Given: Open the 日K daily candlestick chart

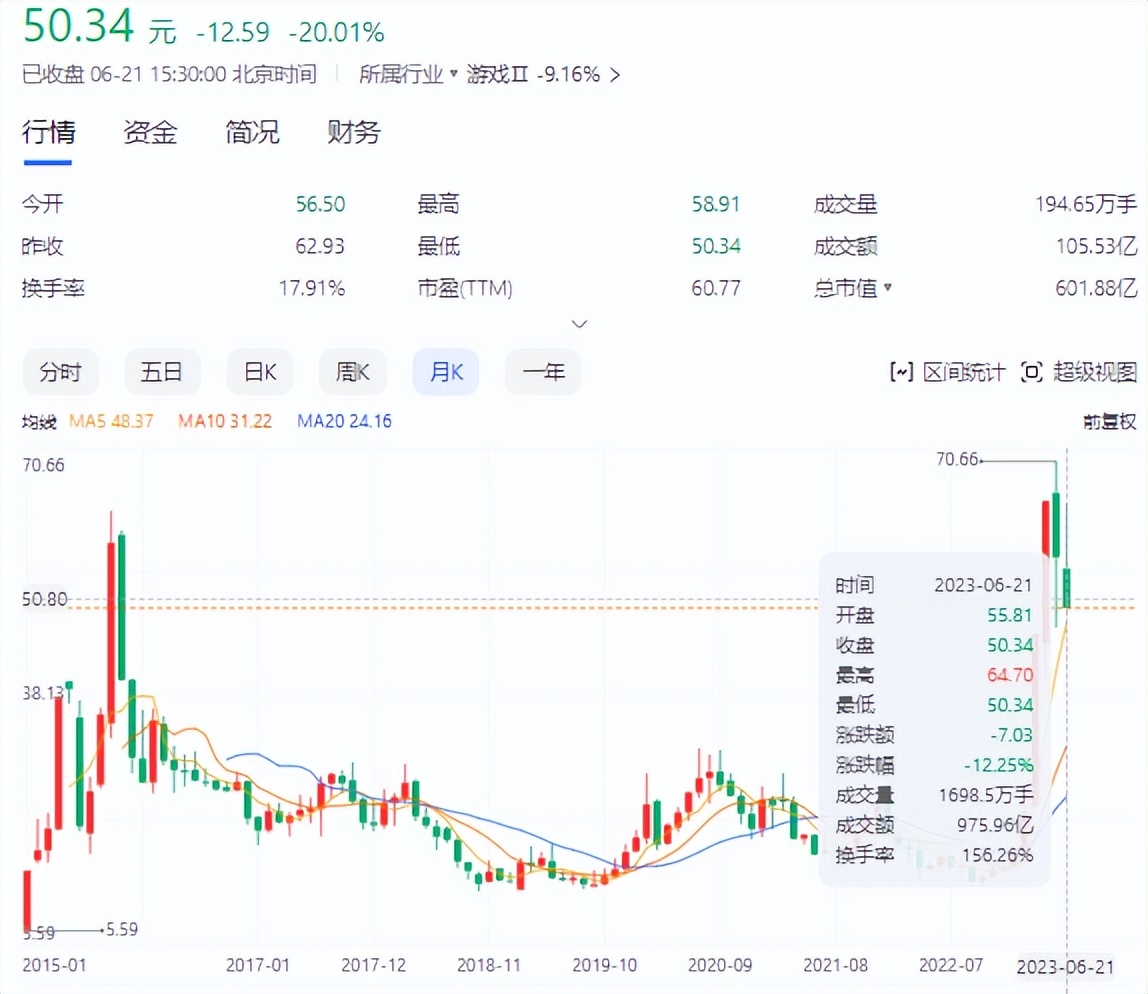Looking at the screenshot, I should (x=259, y=371).
